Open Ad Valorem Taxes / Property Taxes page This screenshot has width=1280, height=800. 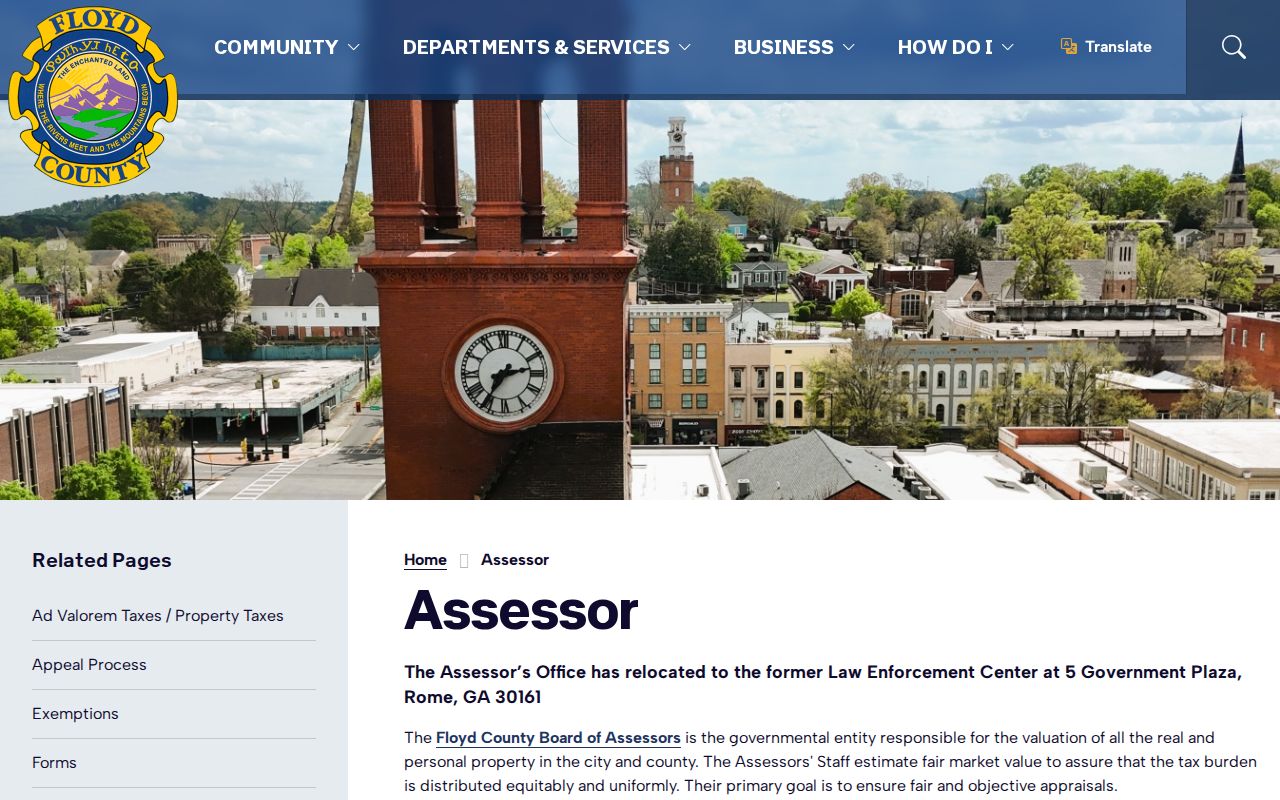158,616
